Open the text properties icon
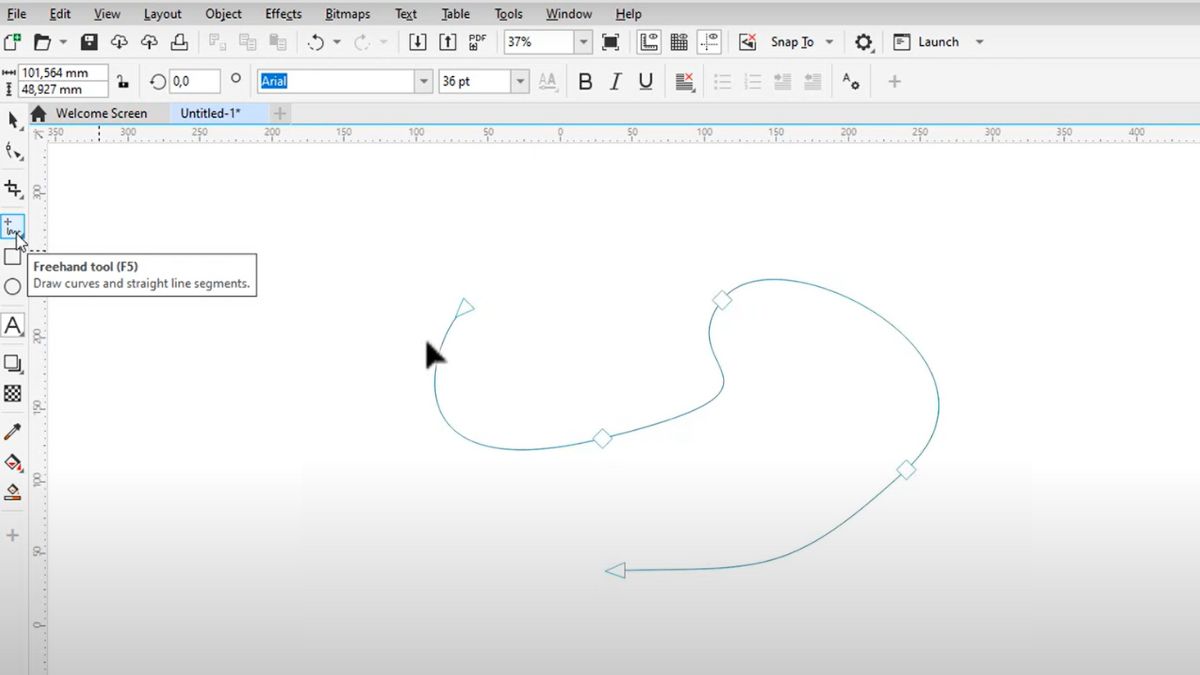This screenshot has height=675, width=1200. (x=851, y=82)
